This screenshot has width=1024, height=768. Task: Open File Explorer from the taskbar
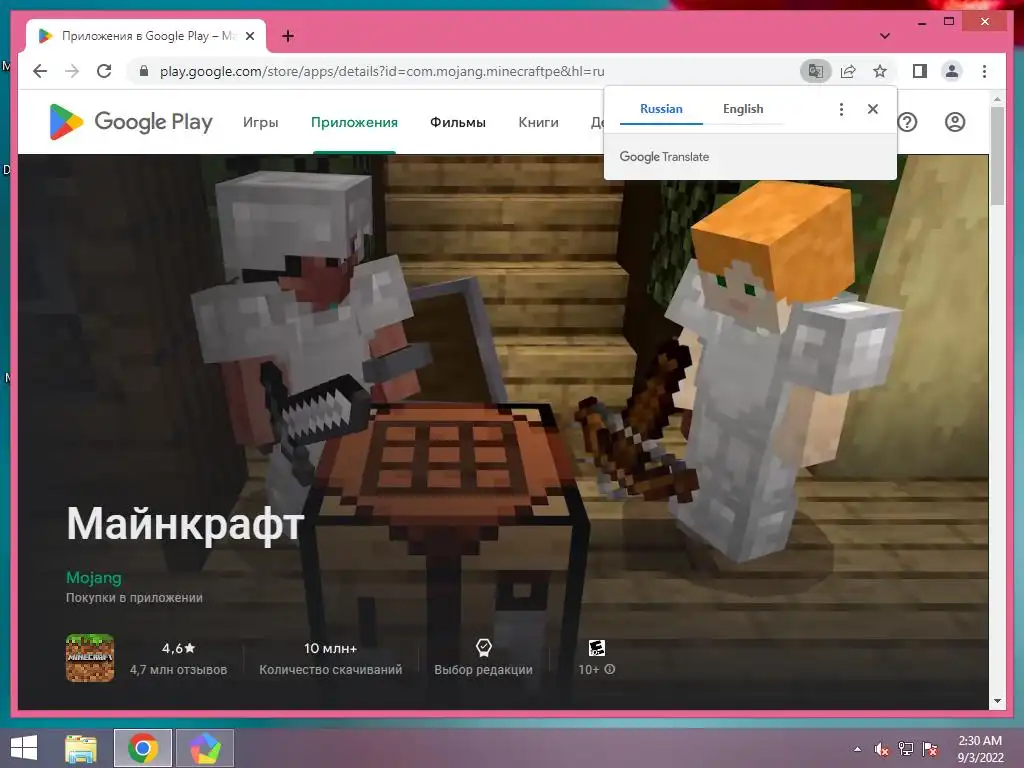click(80, 748)
